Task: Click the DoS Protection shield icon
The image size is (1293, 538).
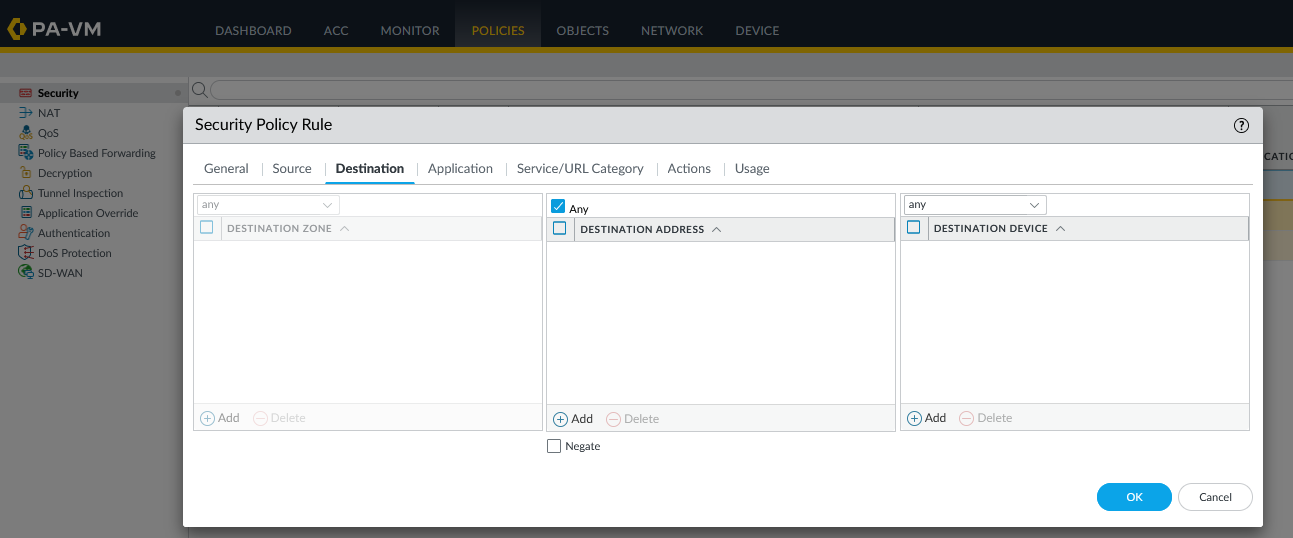Action: [x=26, y=253]
